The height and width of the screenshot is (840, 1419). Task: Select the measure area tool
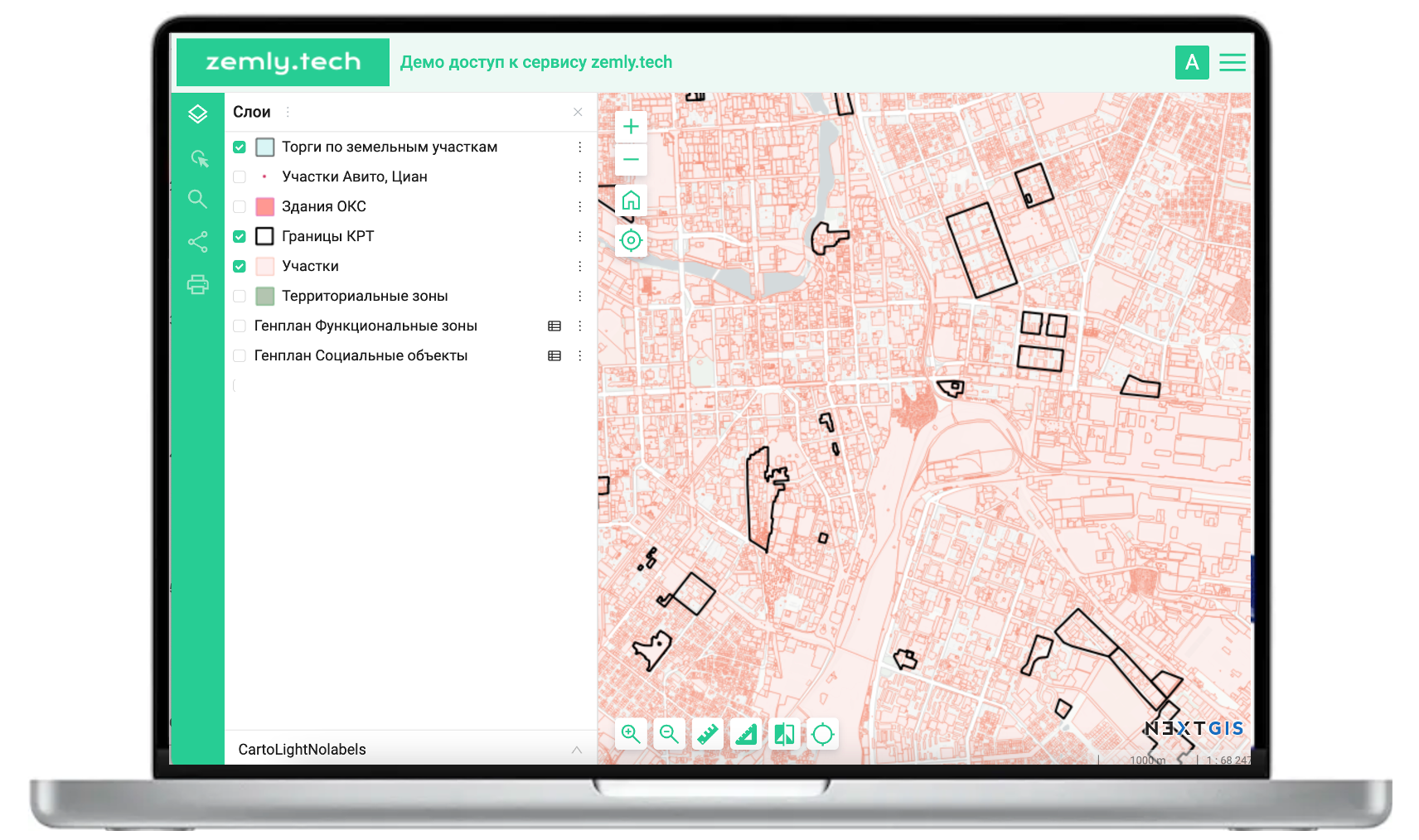click(746, 734)
